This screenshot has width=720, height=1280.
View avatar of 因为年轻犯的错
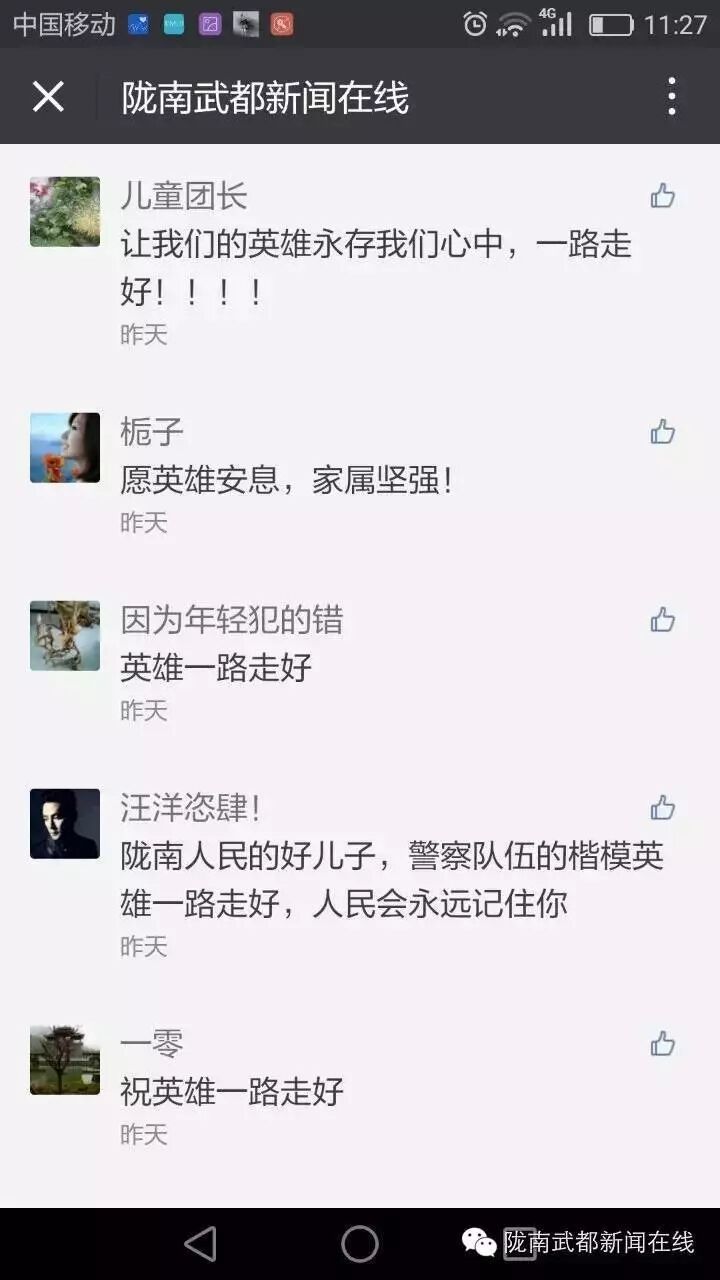(65, 636)
